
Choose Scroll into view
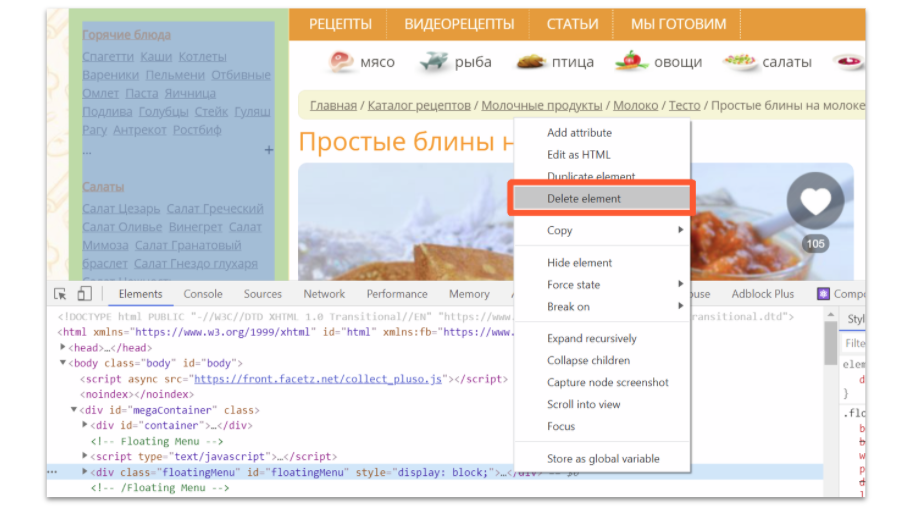[602, 404]
